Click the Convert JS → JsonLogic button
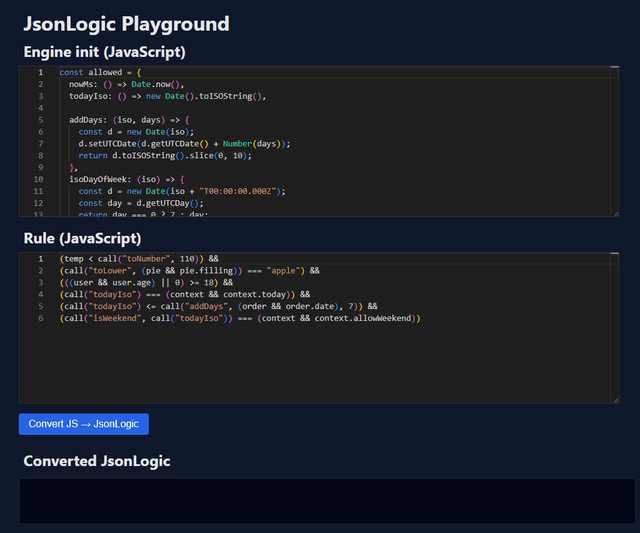This screenshot has width=640, height=533. point(84,424)
